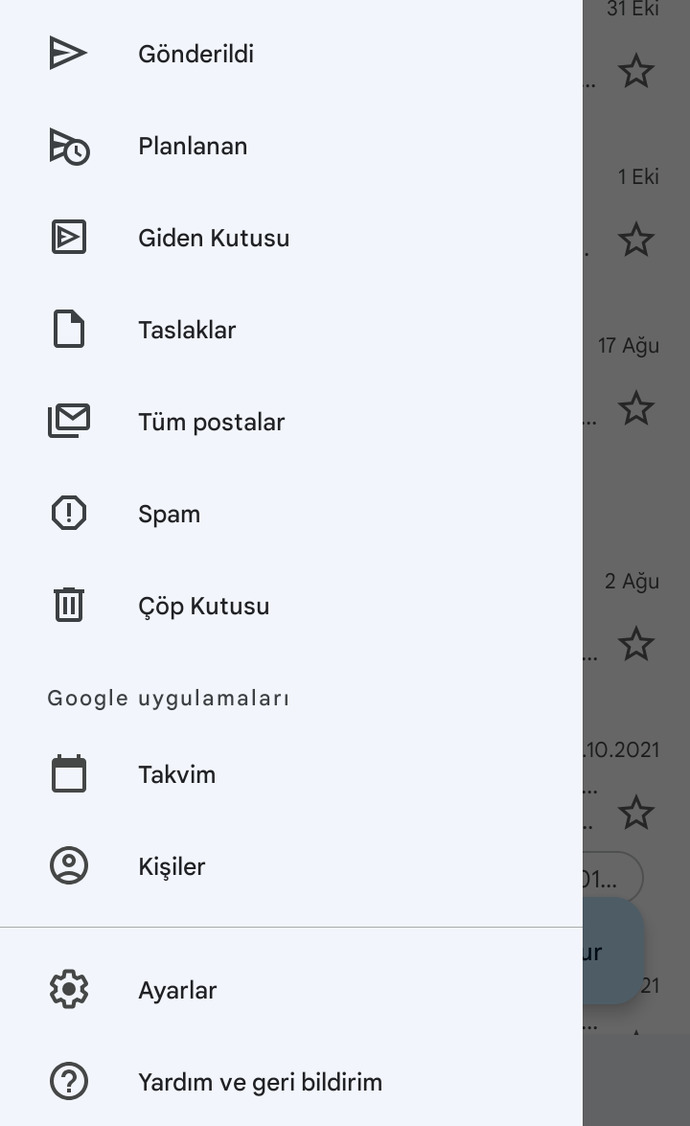This screenshot has height=1126, width=690.
Task: Click the Ayarlar gear icon
Action: coord(69,989)
